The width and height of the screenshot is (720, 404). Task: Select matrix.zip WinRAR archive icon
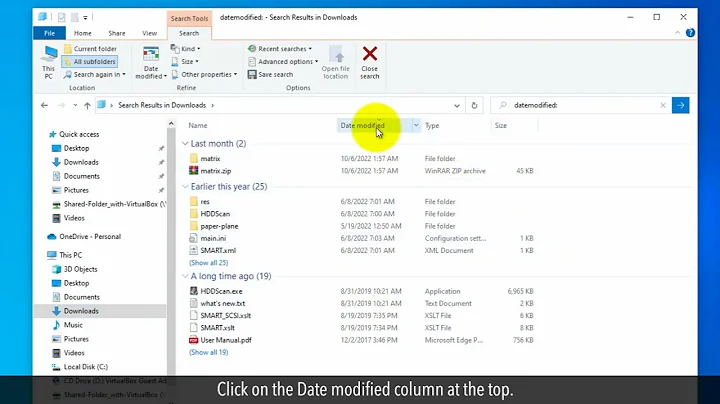coord(194,171)
